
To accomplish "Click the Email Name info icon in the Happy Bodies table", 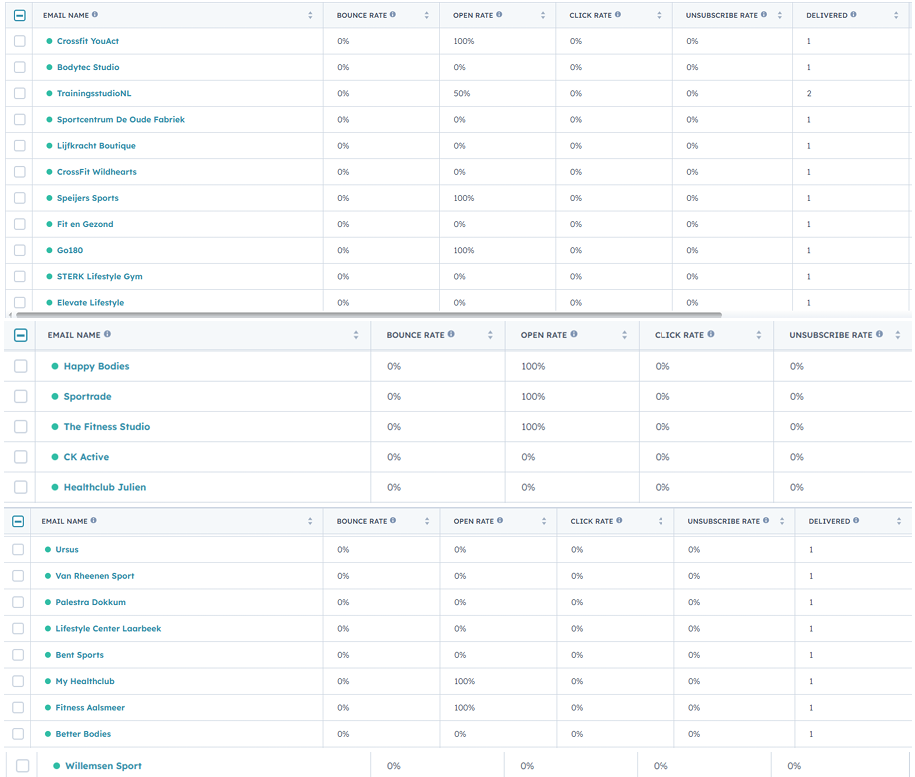I will [107, 334].
